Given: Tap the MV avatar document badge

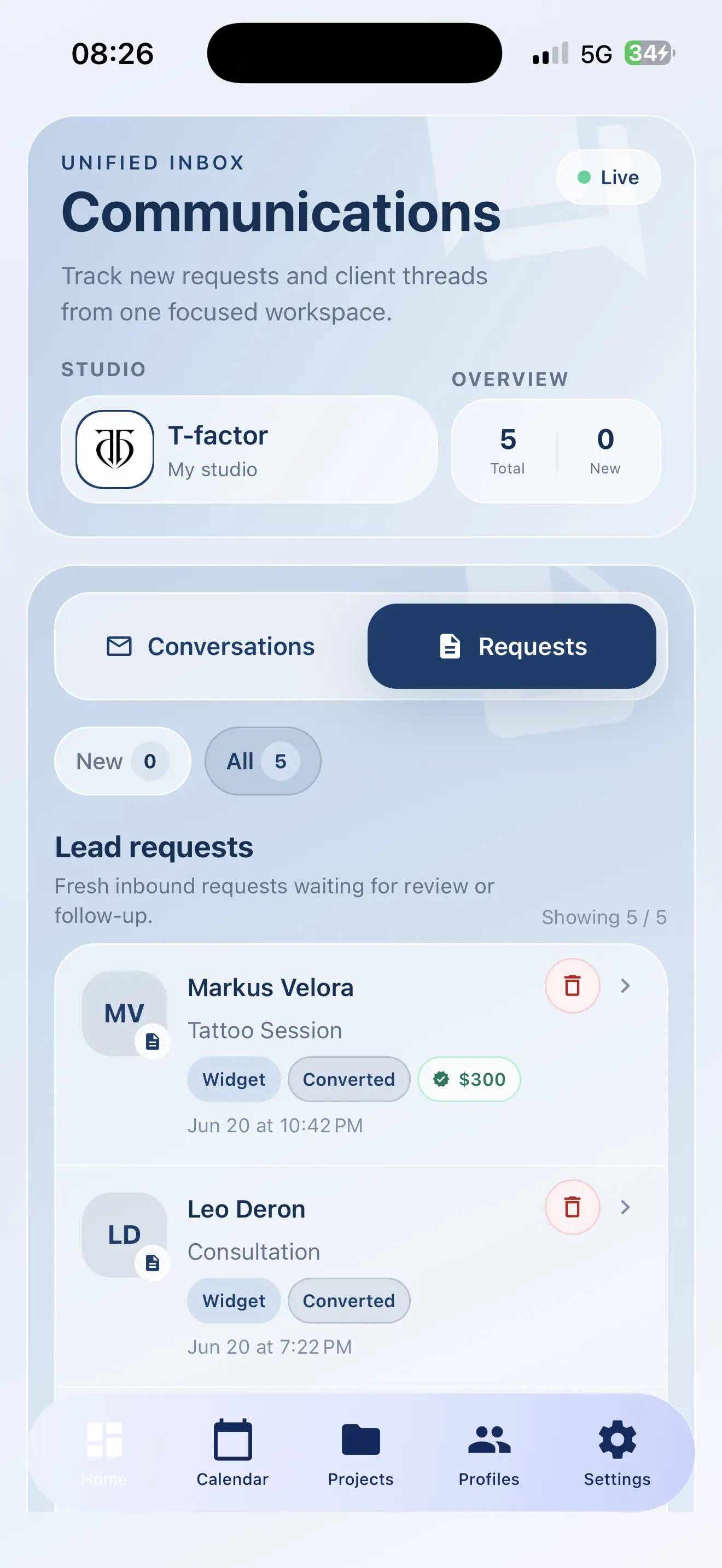Looking at the screenshot, I should coord(153,1042).
